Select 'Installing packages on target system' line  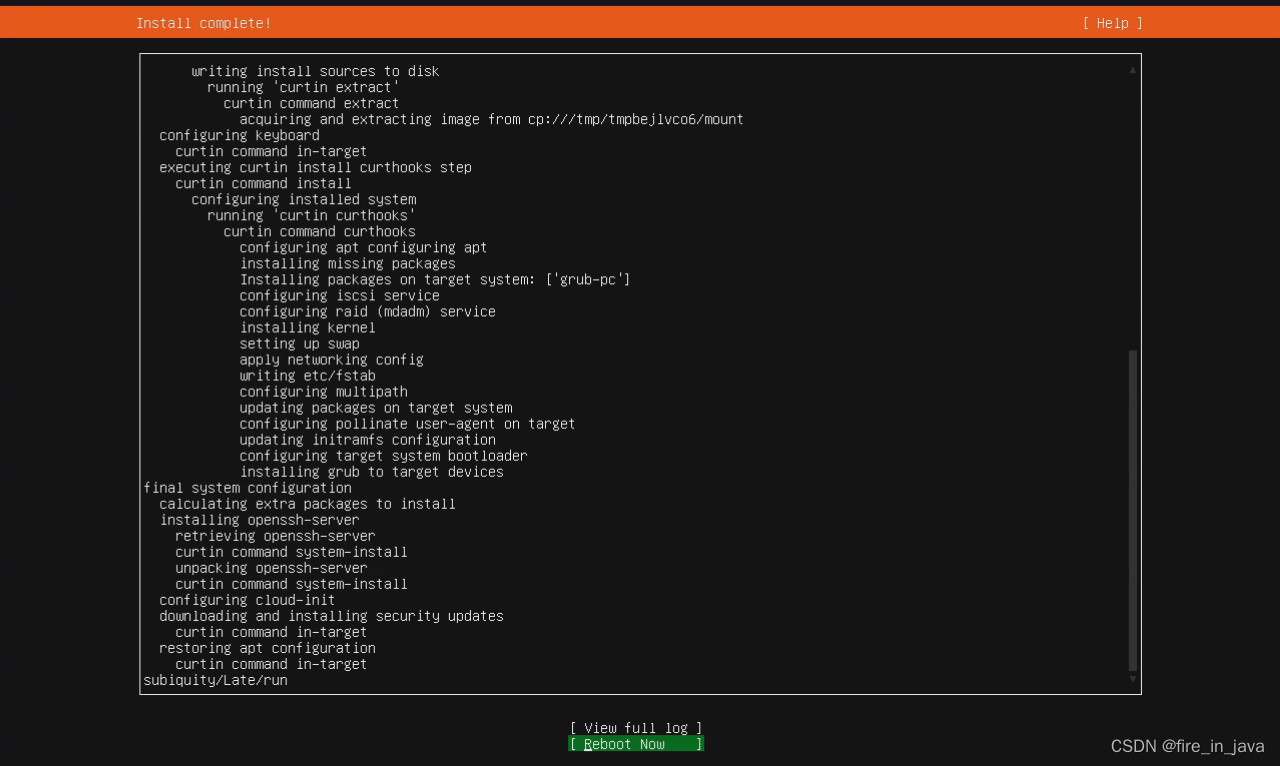click(436, 279)
